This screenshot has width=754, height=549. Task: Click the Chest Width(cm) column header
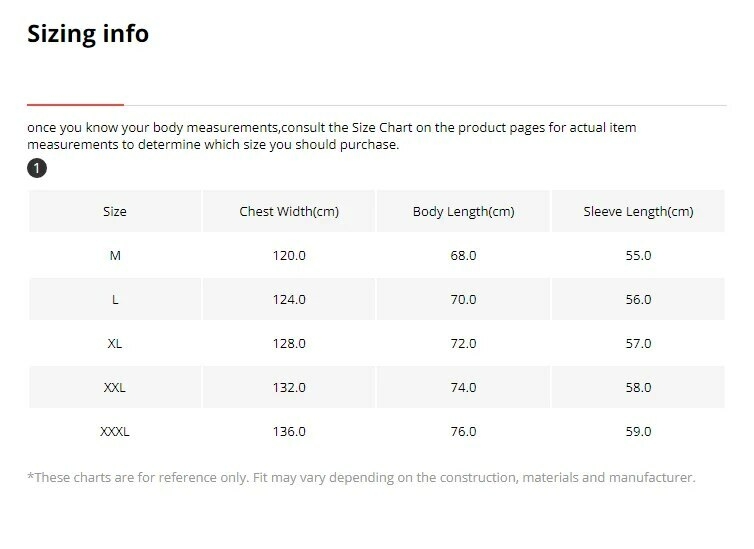(x=289, y=212)
